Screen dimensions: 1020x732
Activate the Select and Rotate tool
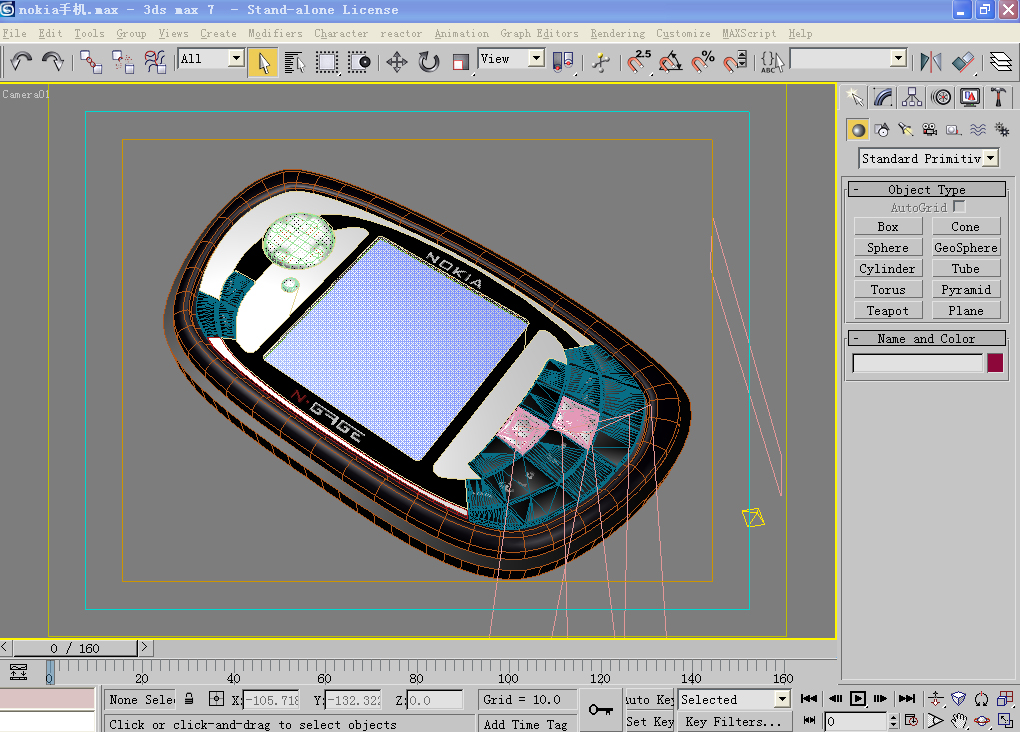[429, 62]
